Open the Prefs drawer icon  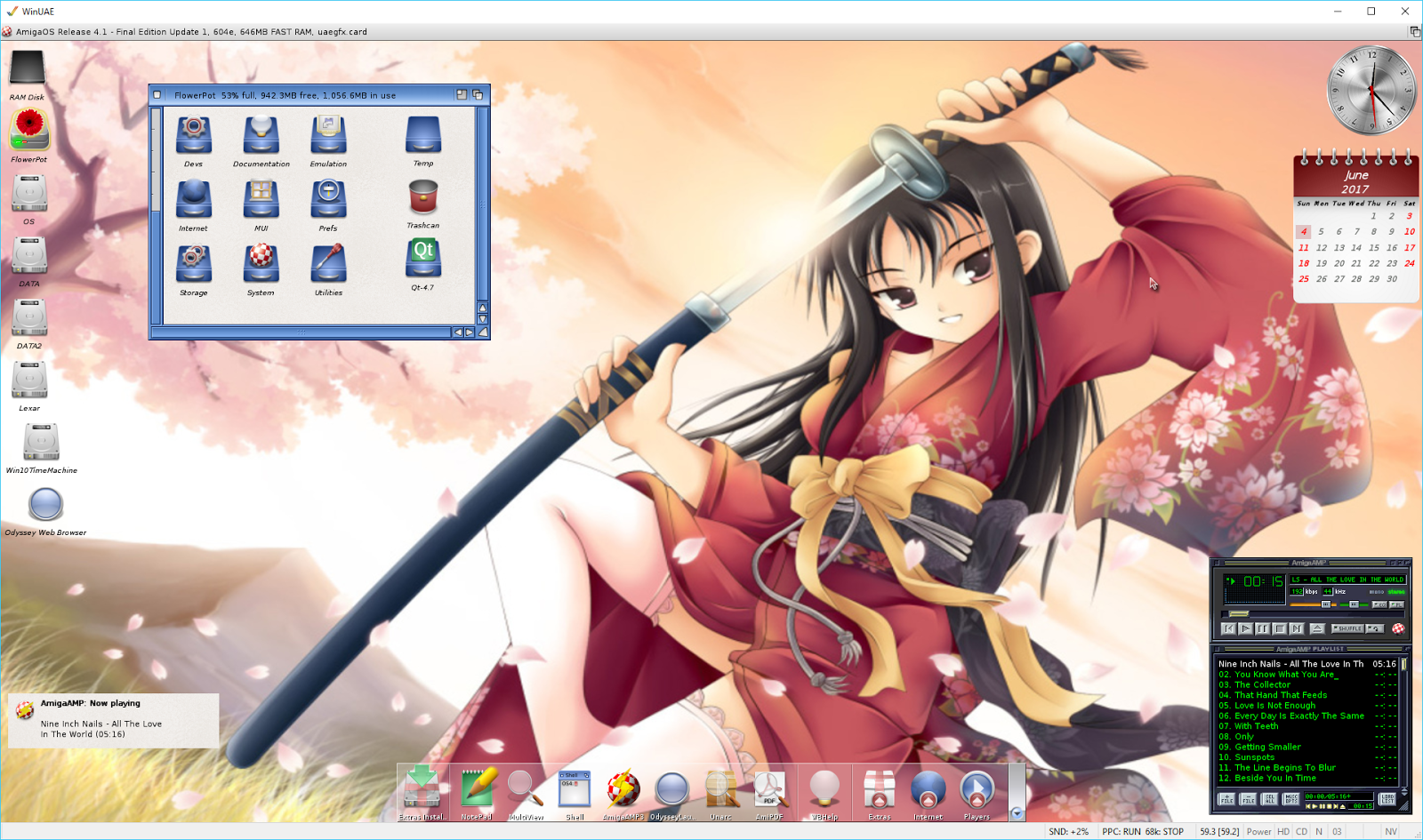[328, 204]
